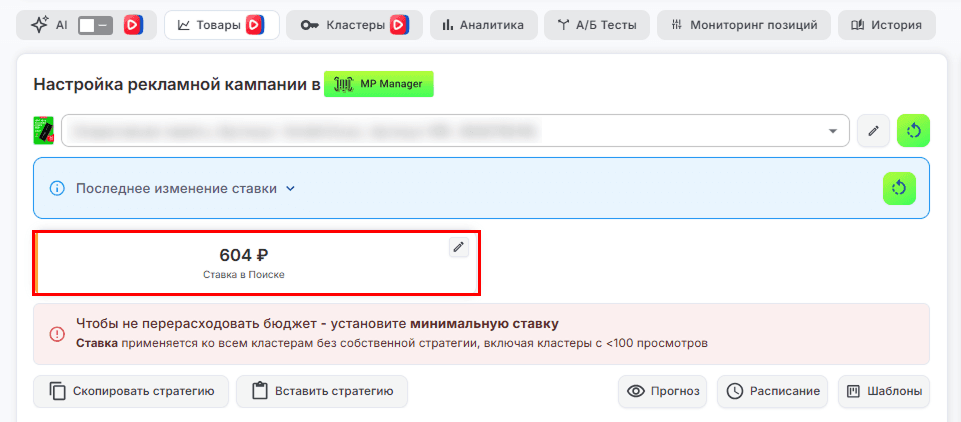Click the Последнее изменение ставки text

click(x=176, y=189)
